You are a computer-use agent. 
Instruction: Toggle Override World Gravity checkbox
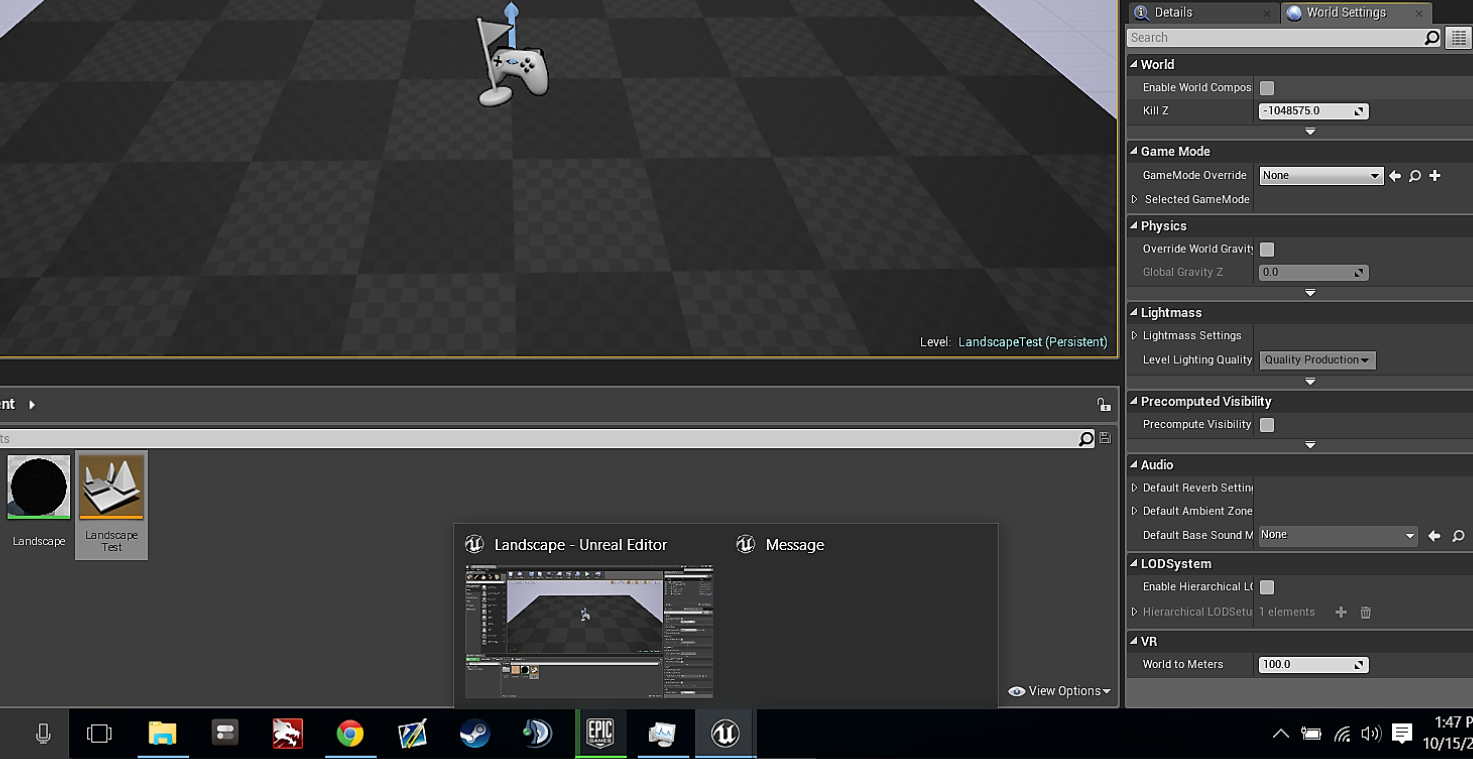pos(1267,249)
